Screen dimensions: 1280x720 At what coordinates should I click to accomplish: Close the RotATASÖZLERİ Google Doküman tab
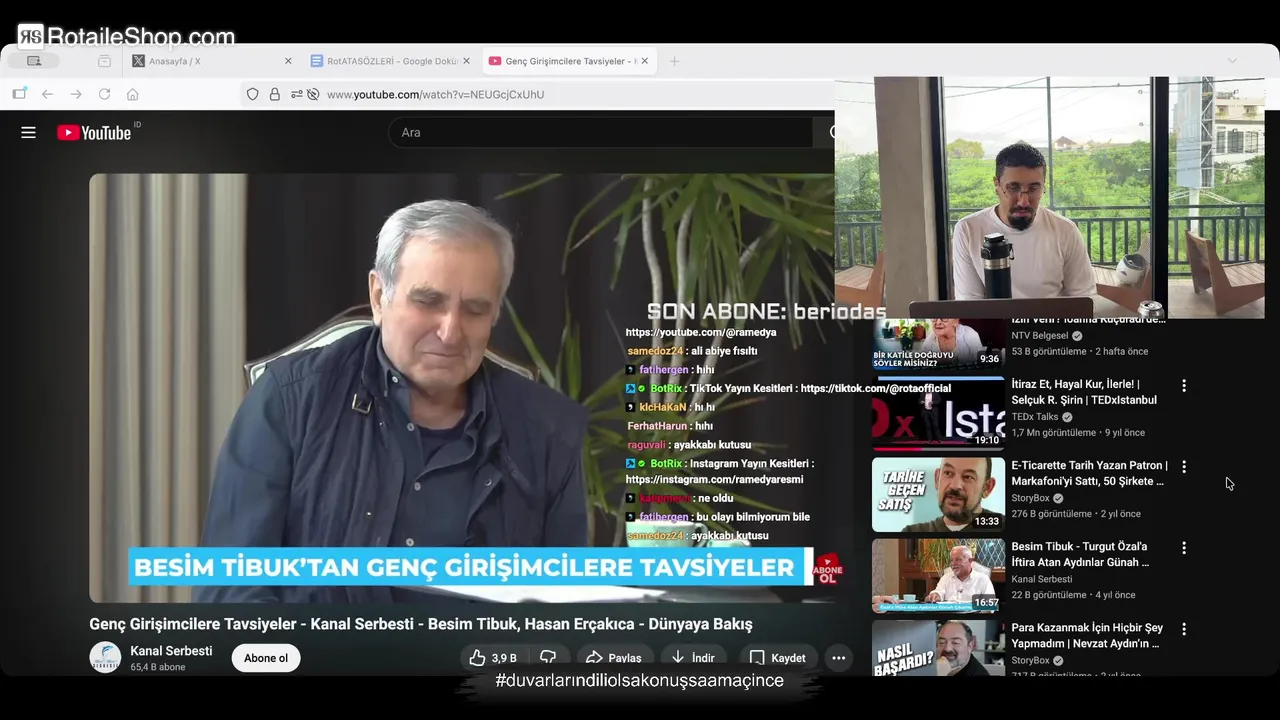(x=466, y=61)
